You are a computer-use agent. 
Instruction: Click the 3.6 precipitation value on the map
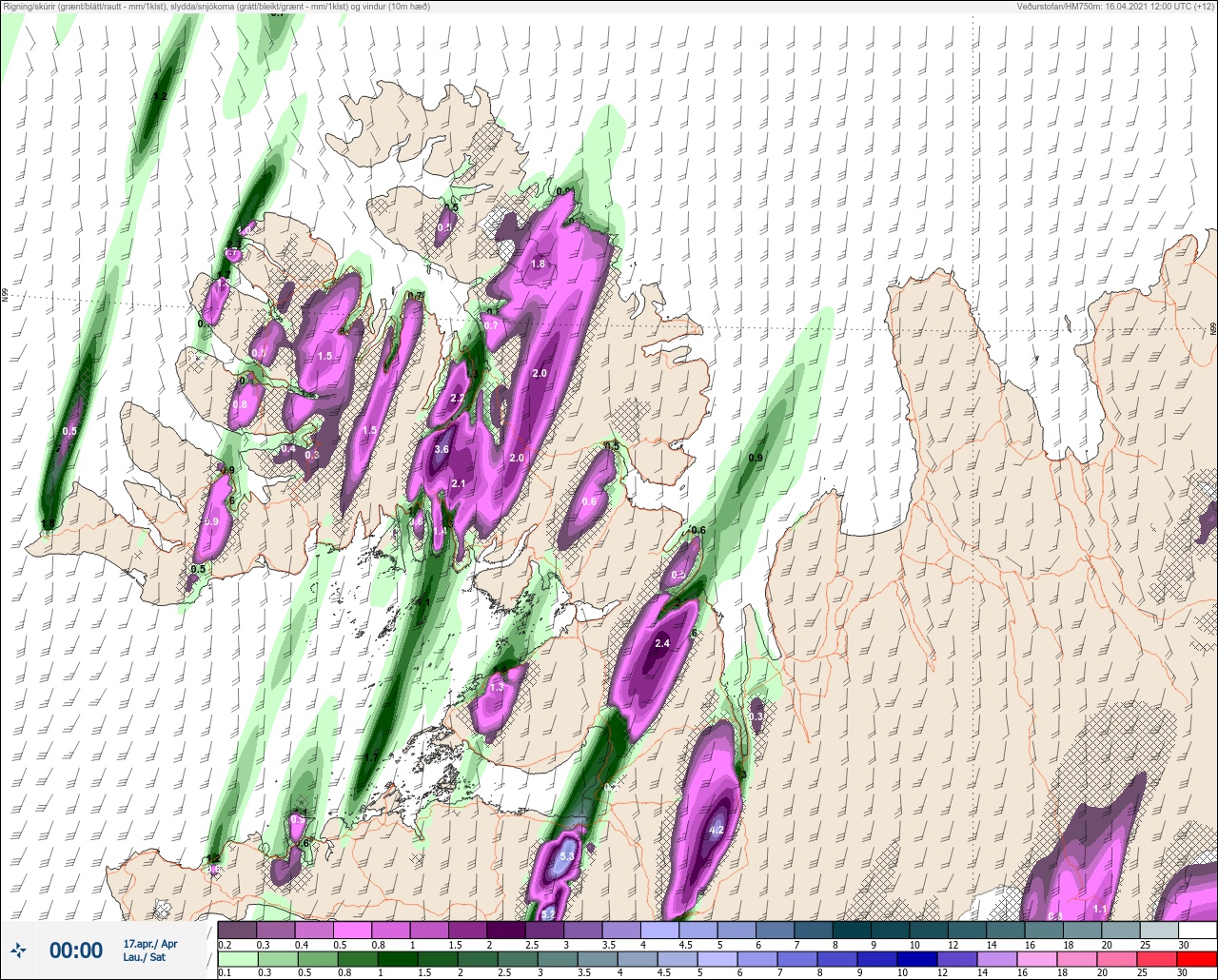point(442,450)
